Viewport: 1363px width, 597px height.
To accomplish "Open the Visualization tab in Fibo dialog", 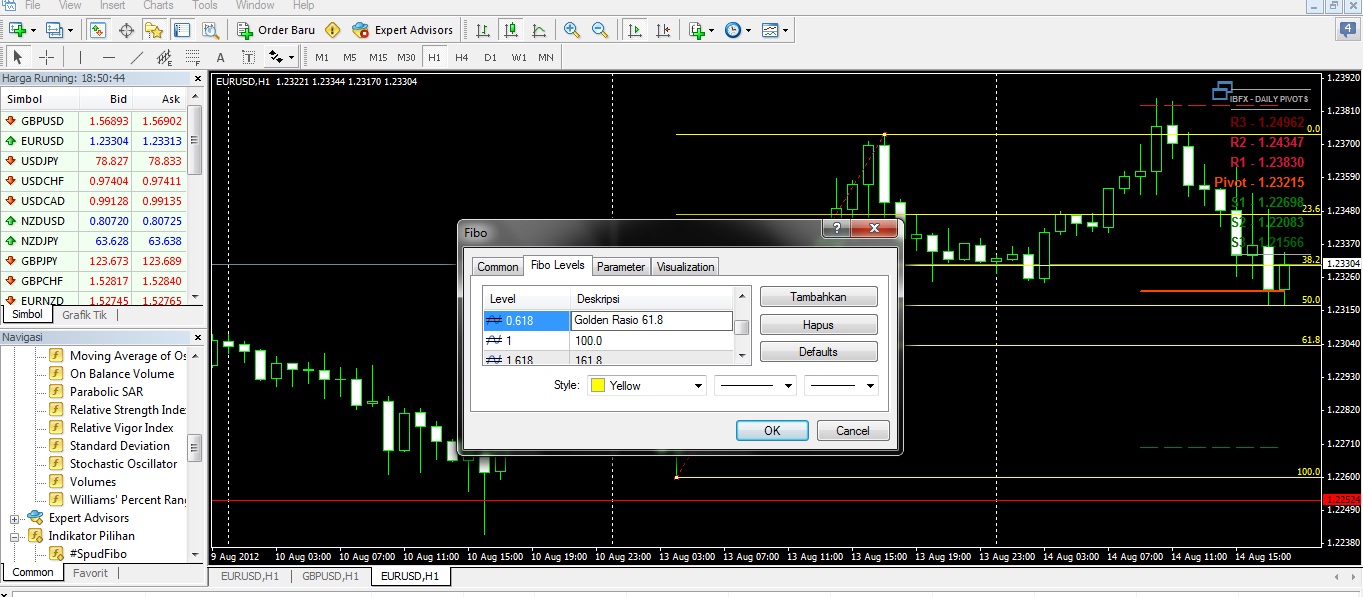I will [685, 267].
